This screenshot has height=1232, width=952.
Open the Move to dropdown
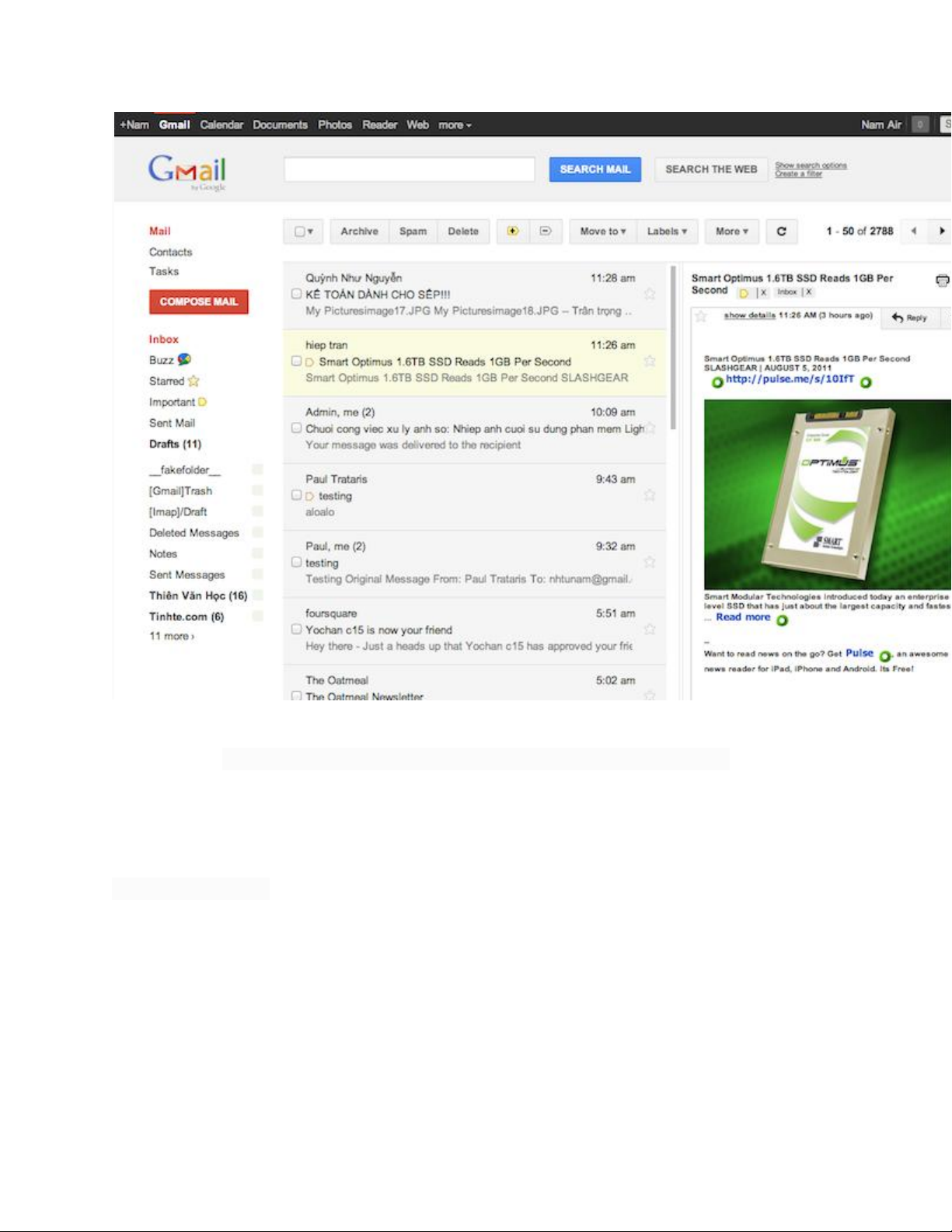pyautogui.click(x=602, y=232)
